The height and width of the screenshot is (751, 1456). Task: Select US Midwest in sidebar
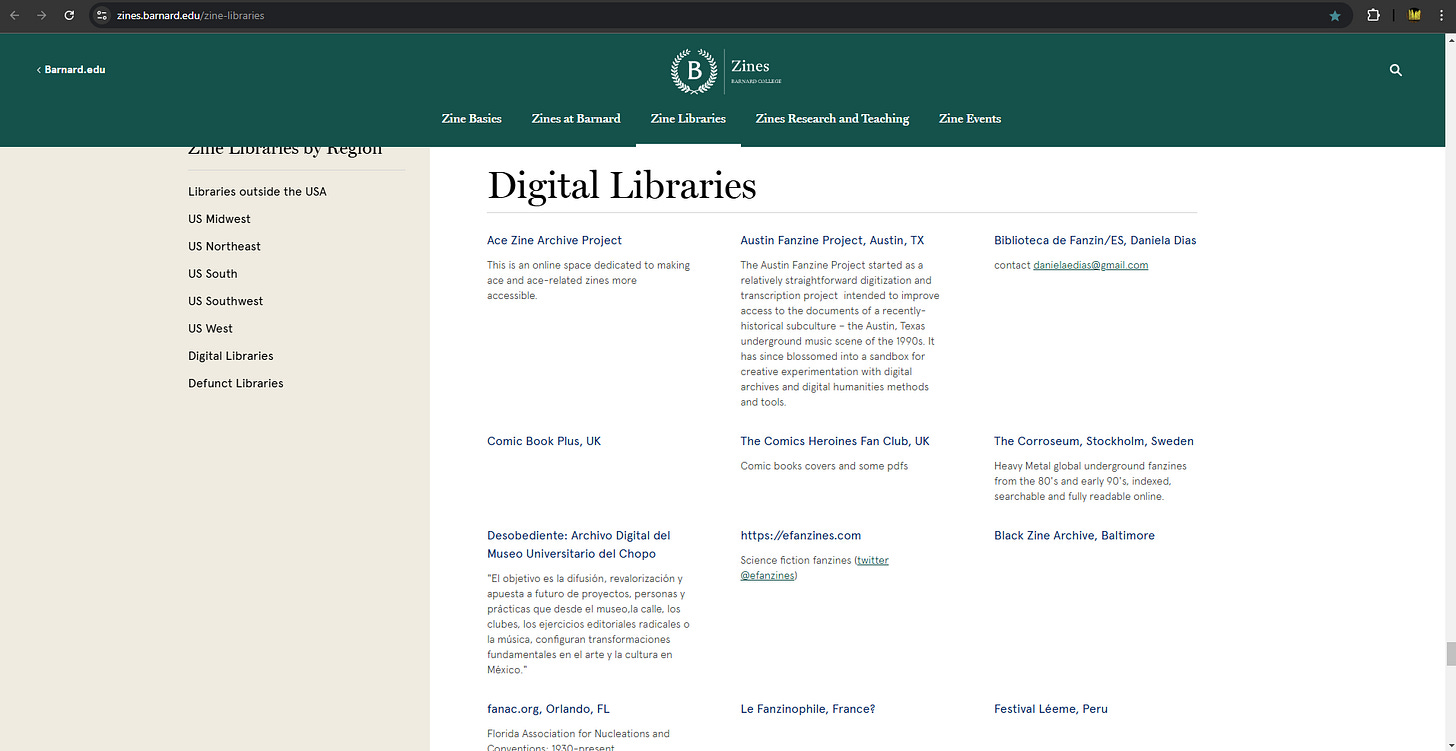219,219
